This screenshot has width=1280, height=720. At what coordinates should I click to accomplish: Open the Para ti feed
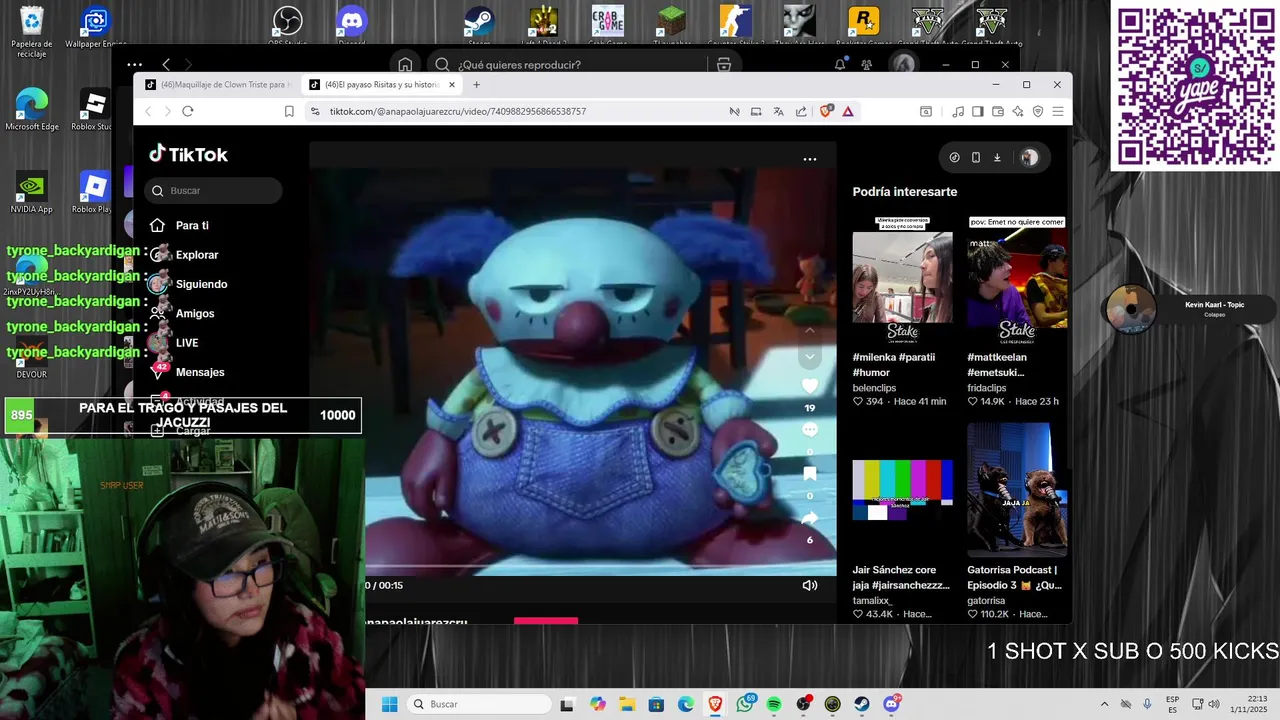tap(180, 226)
